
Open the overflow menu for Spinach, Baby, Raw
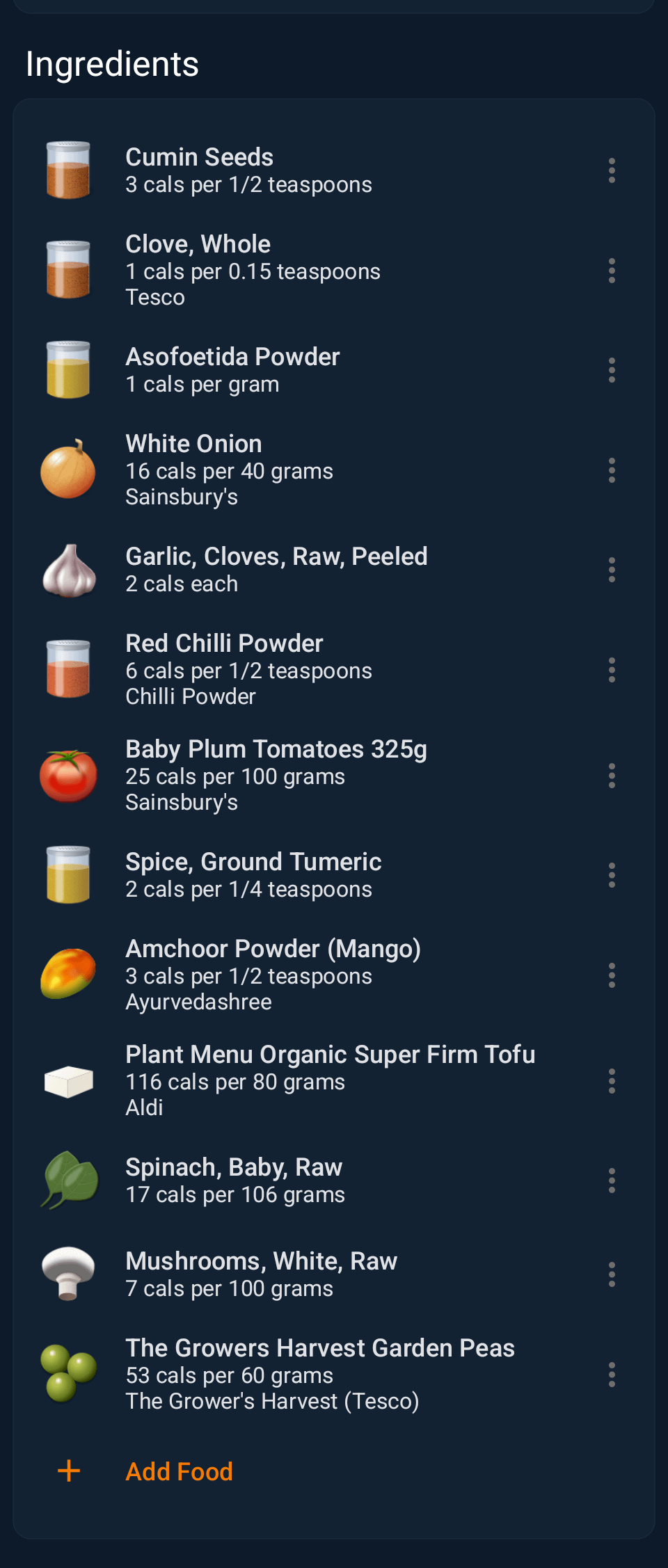pos(612,1181)
